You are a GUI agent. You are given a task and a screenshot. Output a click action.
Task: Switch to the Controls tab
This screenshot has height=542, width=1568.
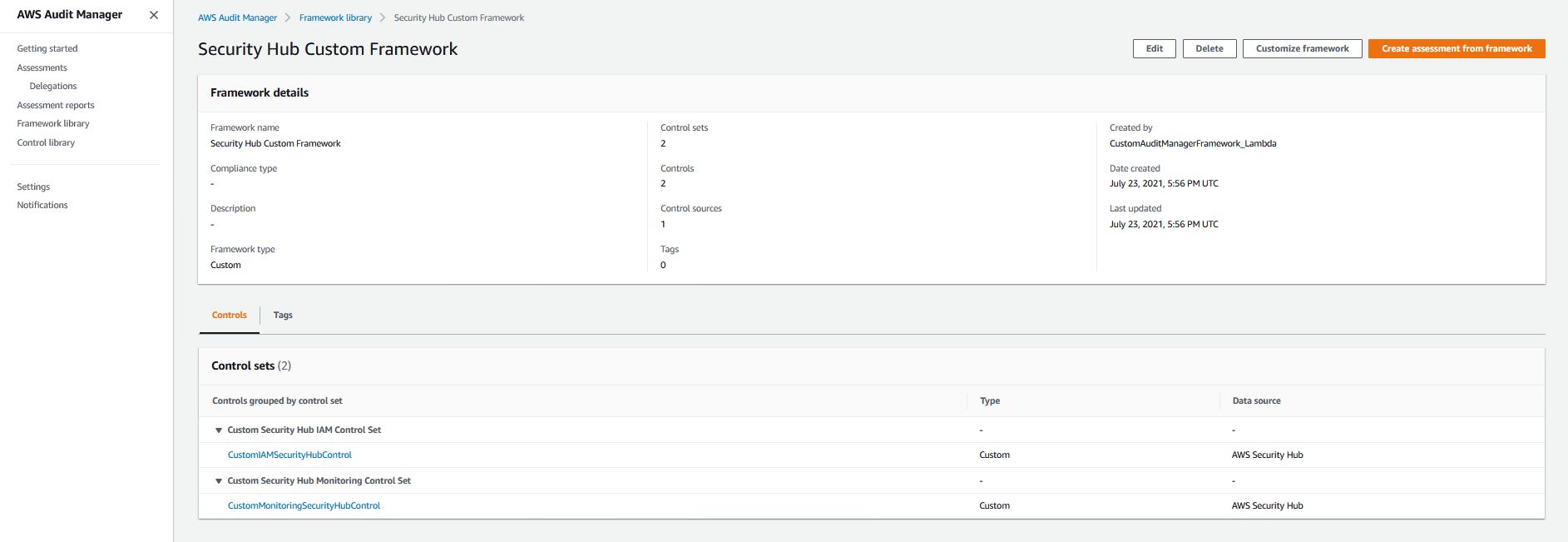pos(230,315)
